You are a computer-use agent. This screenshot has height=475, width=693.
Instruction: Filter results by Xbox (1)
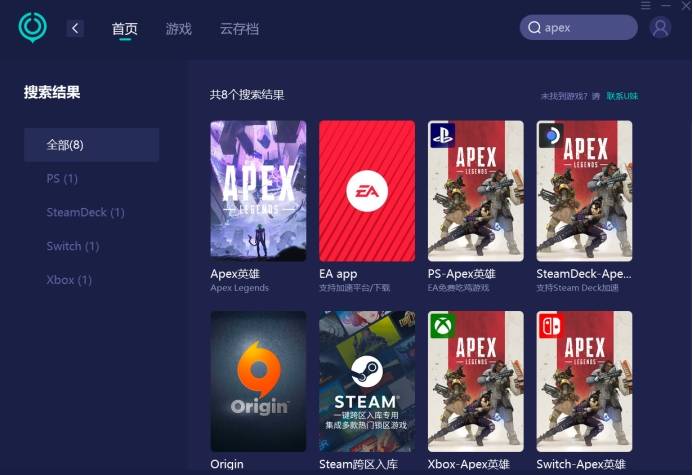click(x=69, y=280)
